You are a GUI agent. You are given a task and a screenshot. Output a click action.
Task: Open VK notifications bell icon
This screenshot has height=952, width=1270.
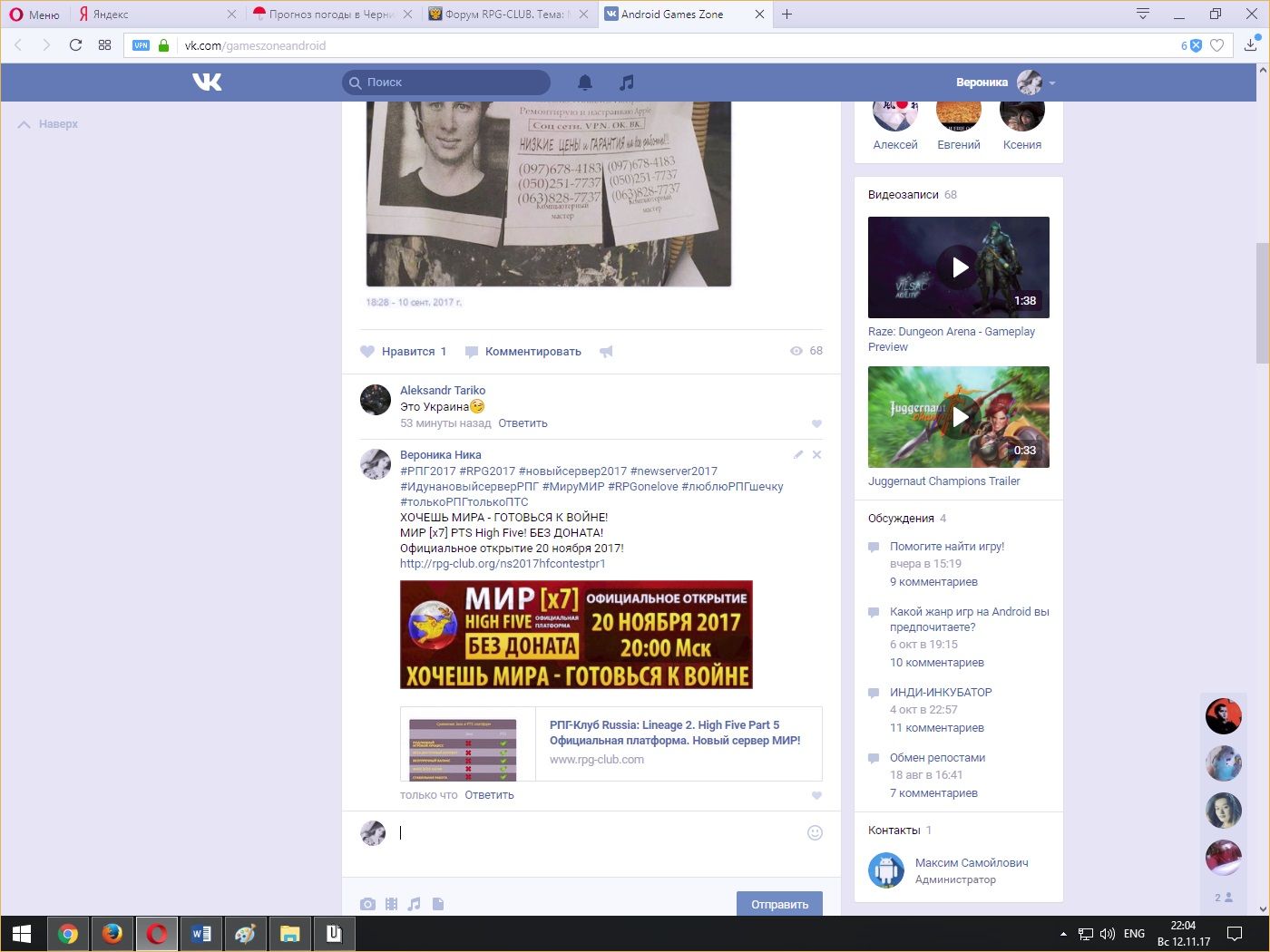pyautogui.click(x=585, y=83)
